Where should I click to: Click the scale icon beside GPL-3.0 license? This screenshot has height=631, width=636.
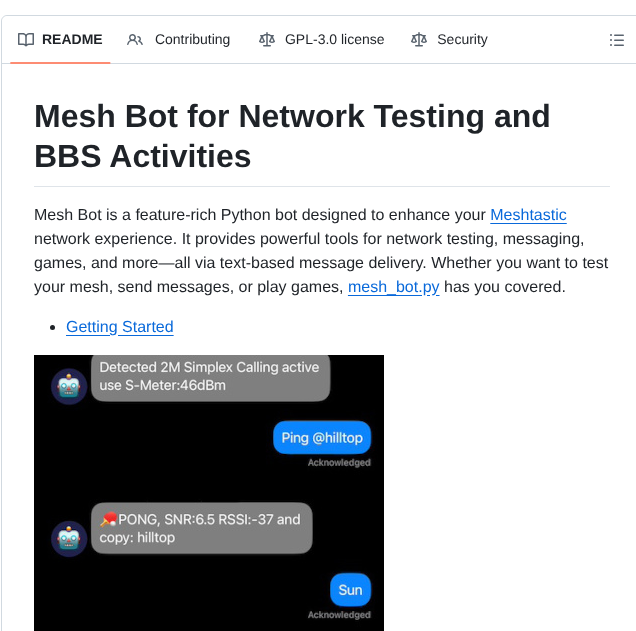click(x=266, y=40)
